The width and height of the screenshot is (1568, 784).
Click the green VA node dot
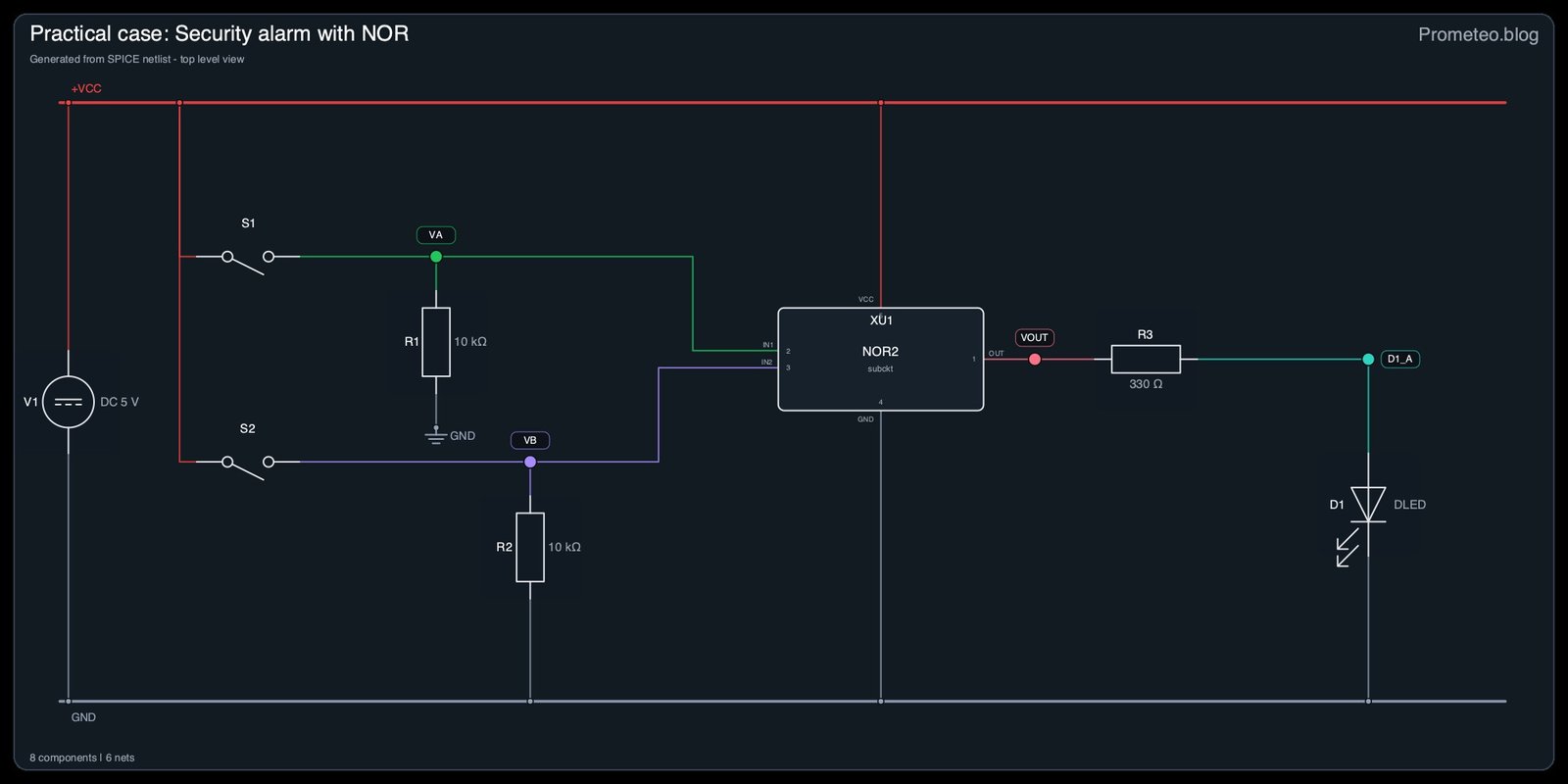point(436,257)
